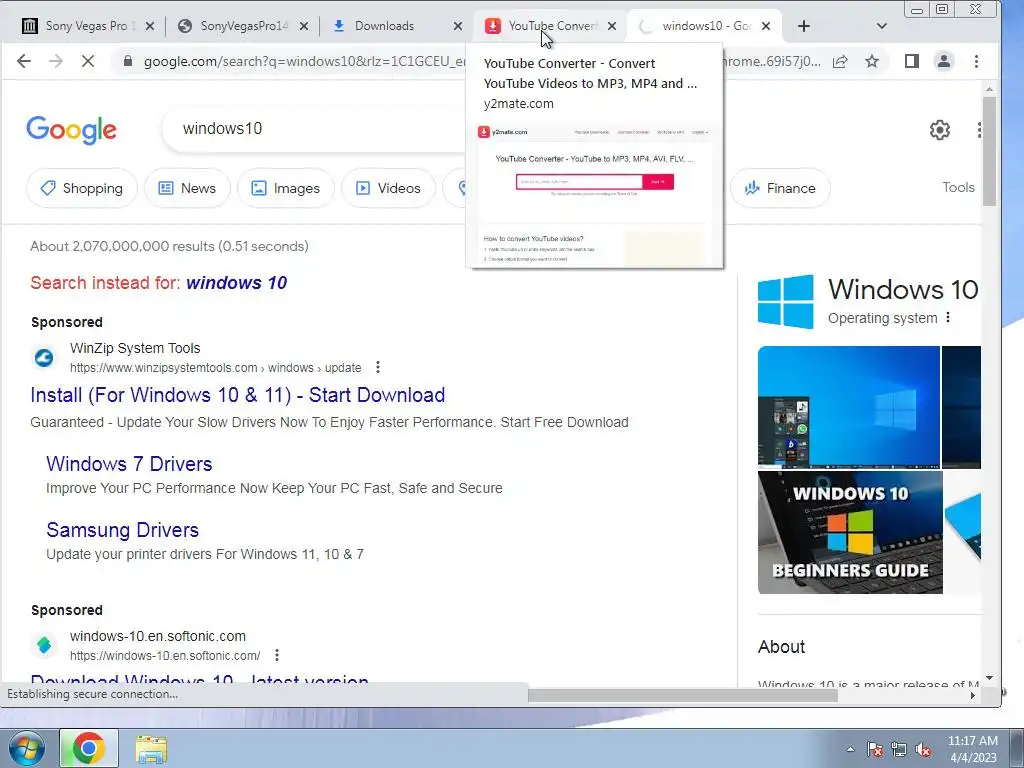Click the softonic site favicon
1024x768 pixels.
pyautogui.click(x=44, y=645)
